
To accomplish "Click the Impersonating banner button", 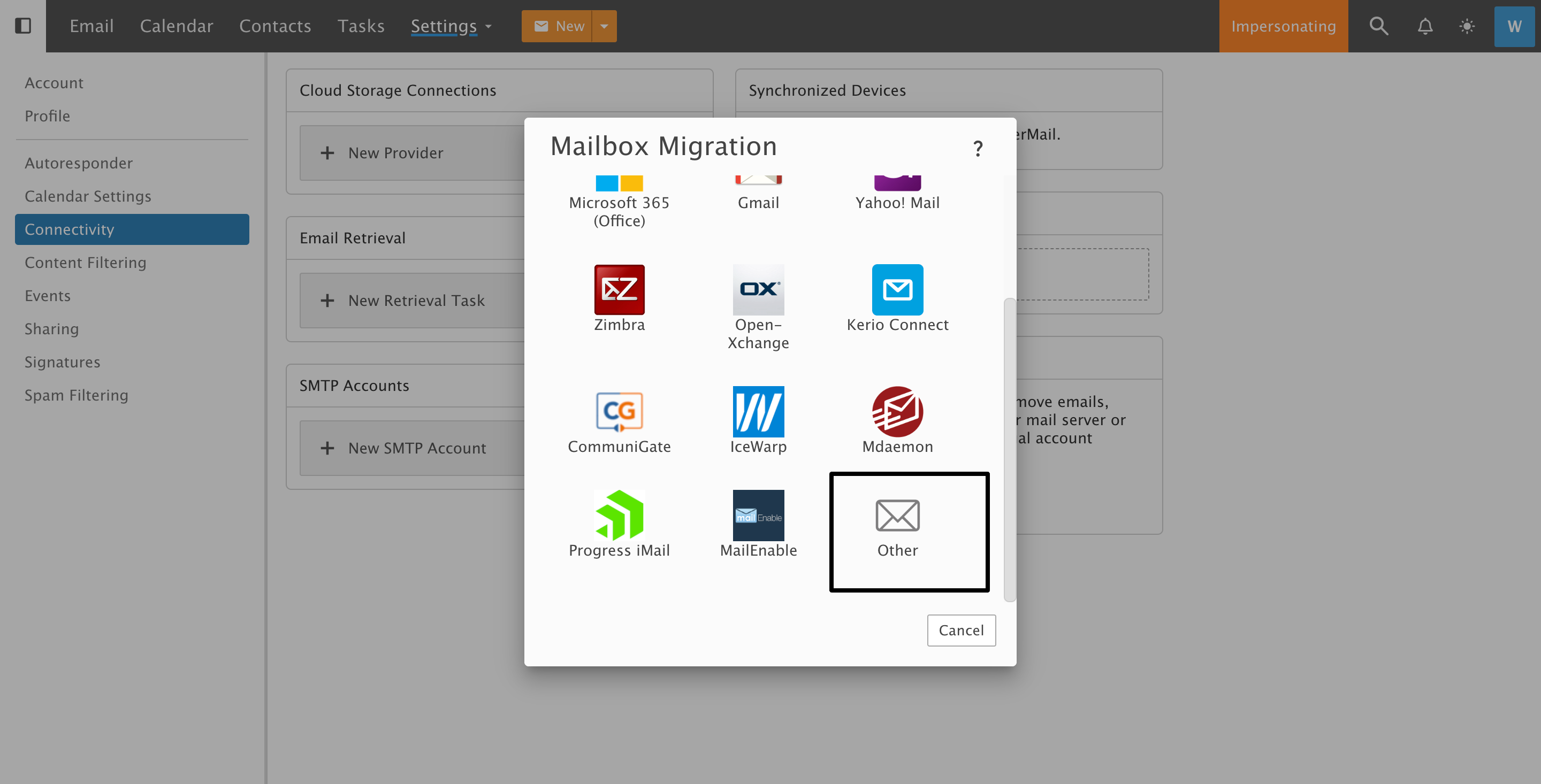I will (x=1283, y=26).
